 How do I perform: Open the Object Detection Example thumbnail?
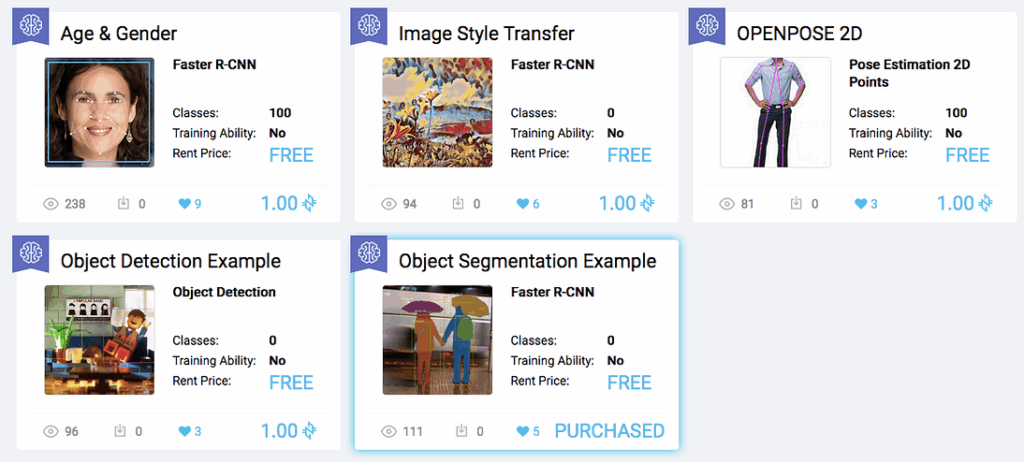[x=100, y=340]
